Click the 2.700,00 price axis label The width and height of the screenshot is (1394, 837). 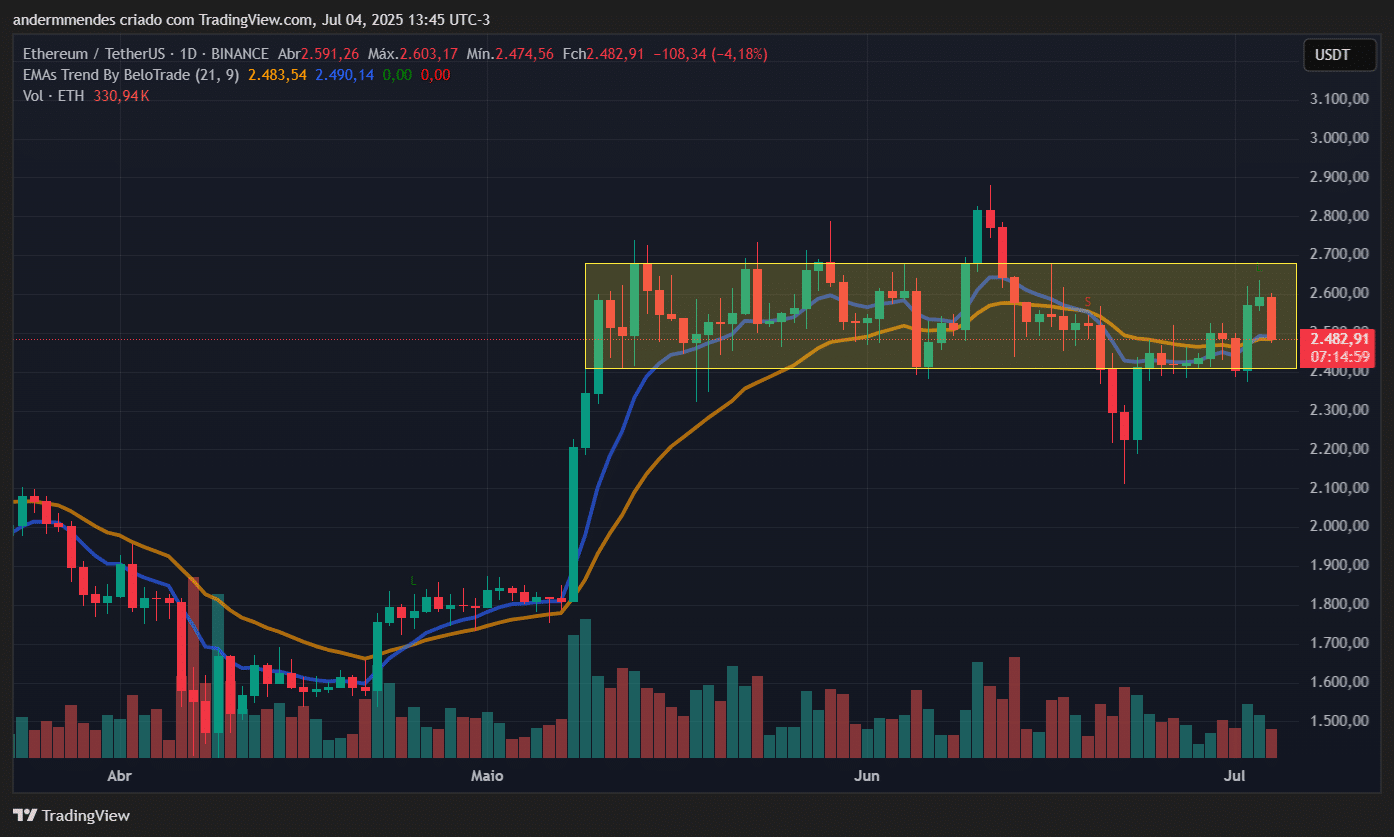pyautogui.click(x=1337, y=255)
